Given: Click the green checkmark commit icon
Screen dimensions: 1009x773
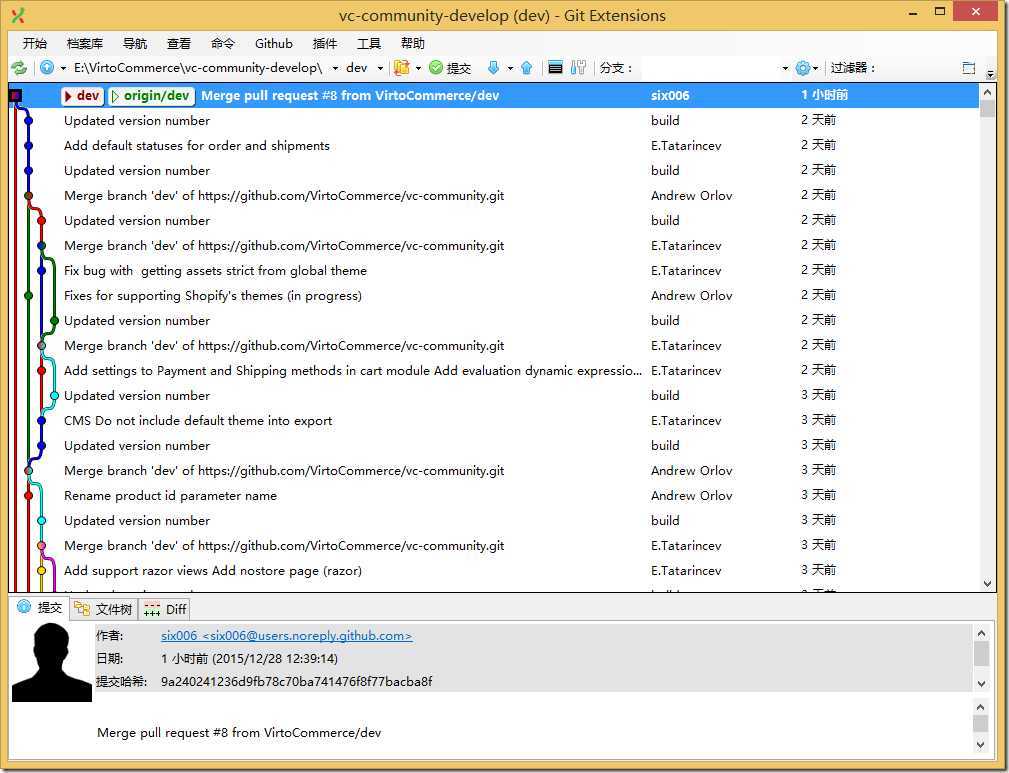Looking at the screenshot, I should click(436, 67).
